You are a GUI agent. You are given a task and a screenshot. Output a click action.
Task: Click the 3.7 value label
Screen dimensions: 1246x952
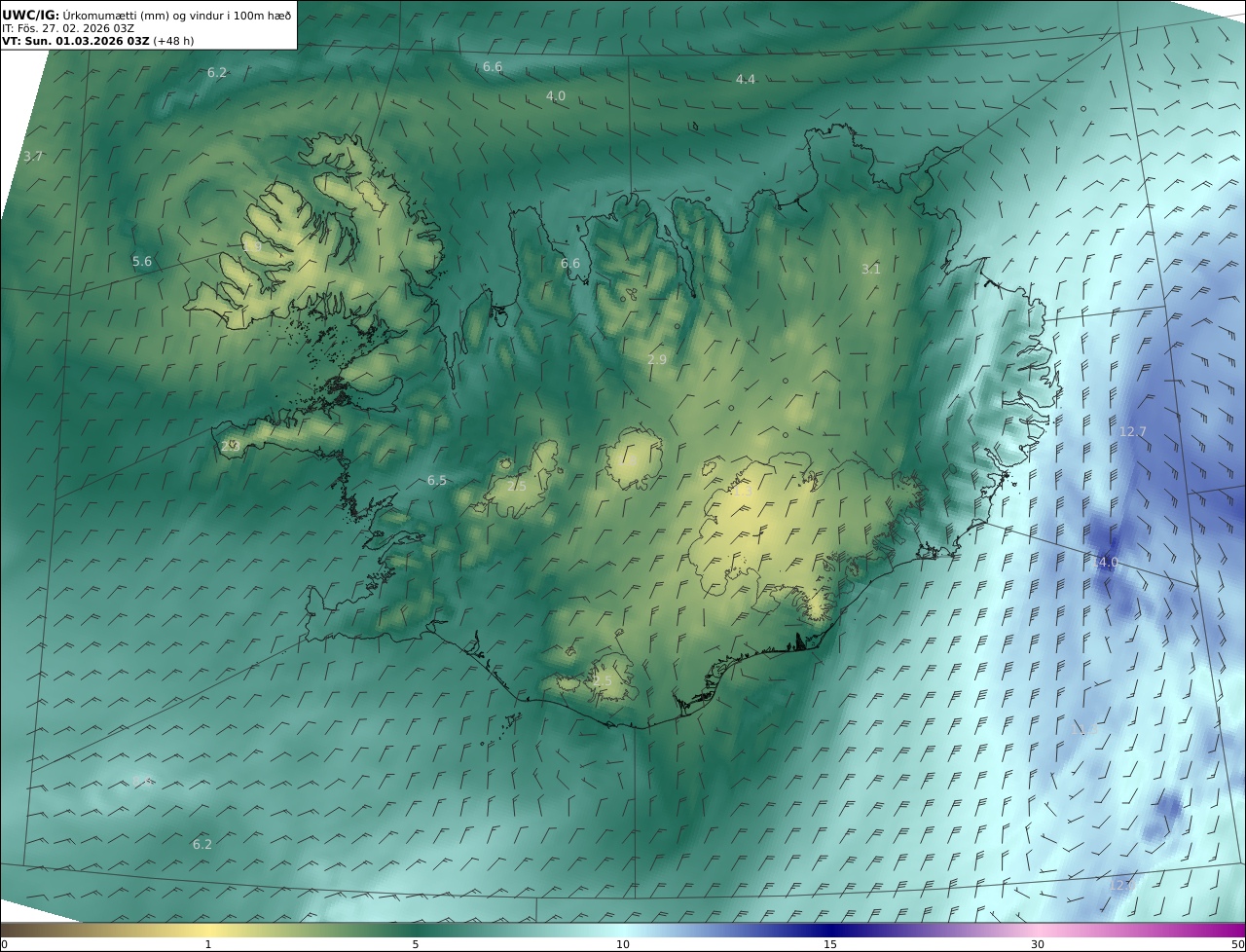click(34, 156)
